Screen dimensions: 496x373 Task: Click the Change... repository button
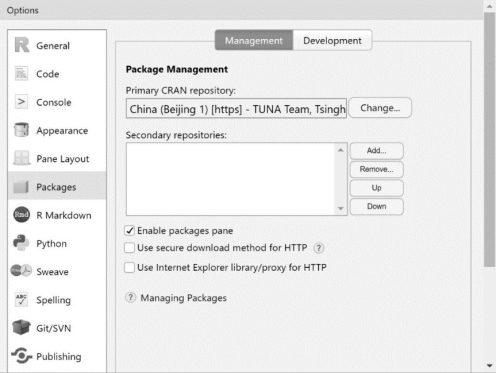tap(380, 108)
